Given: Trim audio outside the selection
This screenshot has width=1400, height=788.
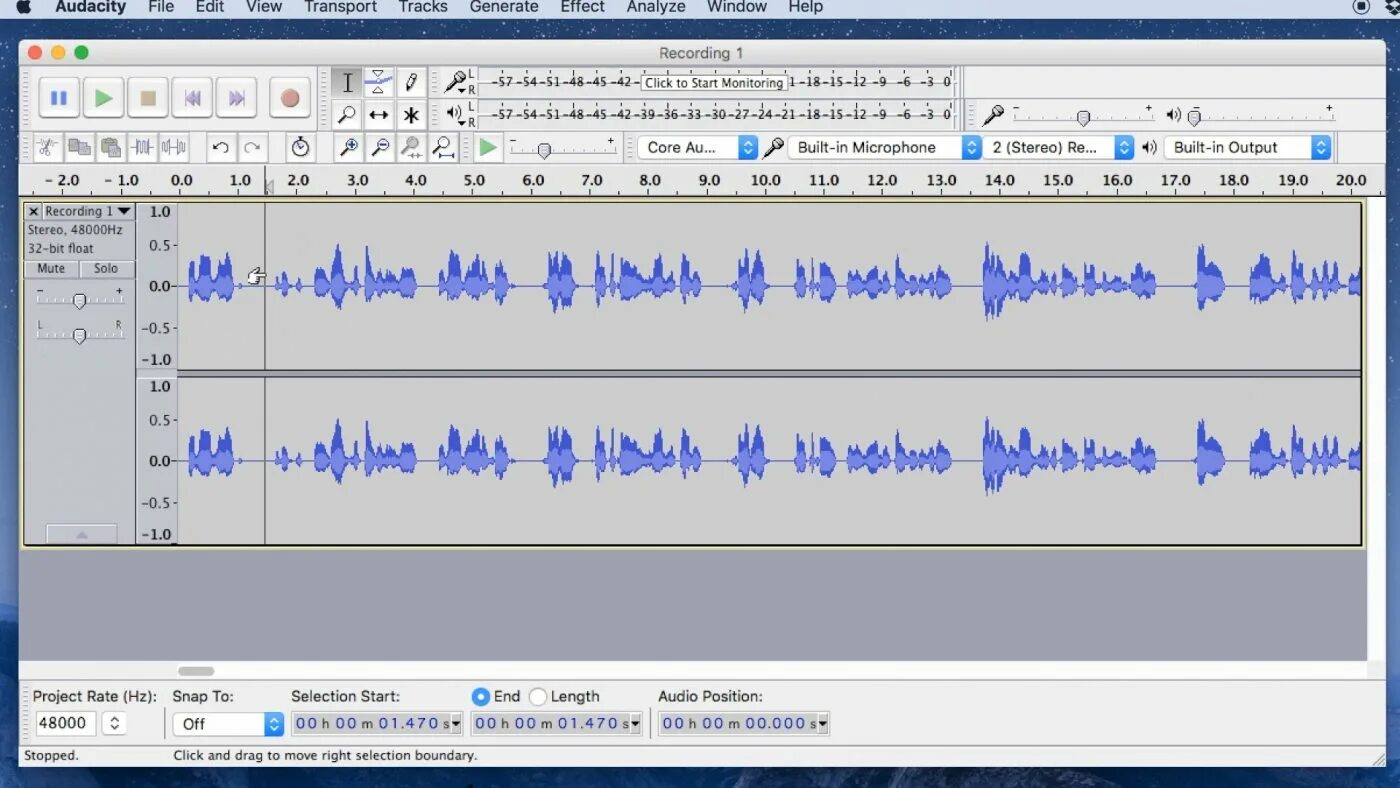Looking at the screenshot, I should 143,148.
